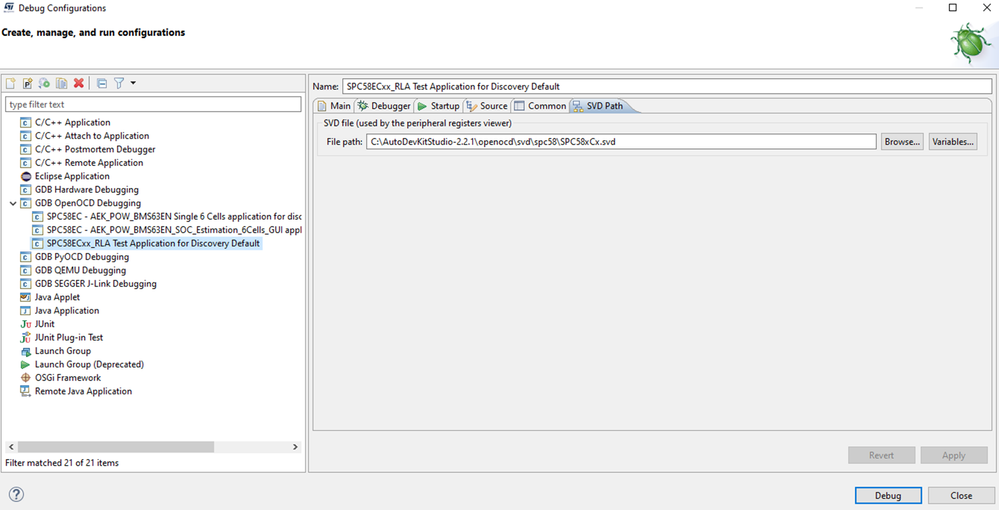
Task: Collapse the GDB OpenOCD Debugging node
Action: [x=13, y=203]
